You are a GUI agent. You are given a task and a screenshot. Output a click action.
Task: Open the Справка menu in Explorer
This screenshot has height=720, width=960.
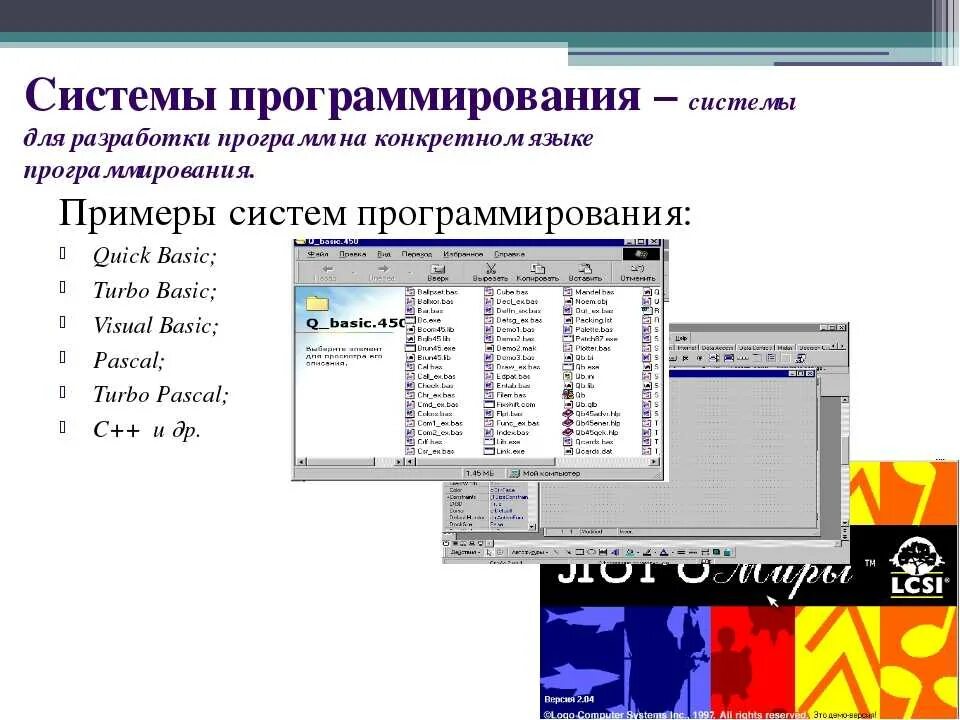[509, 253]
